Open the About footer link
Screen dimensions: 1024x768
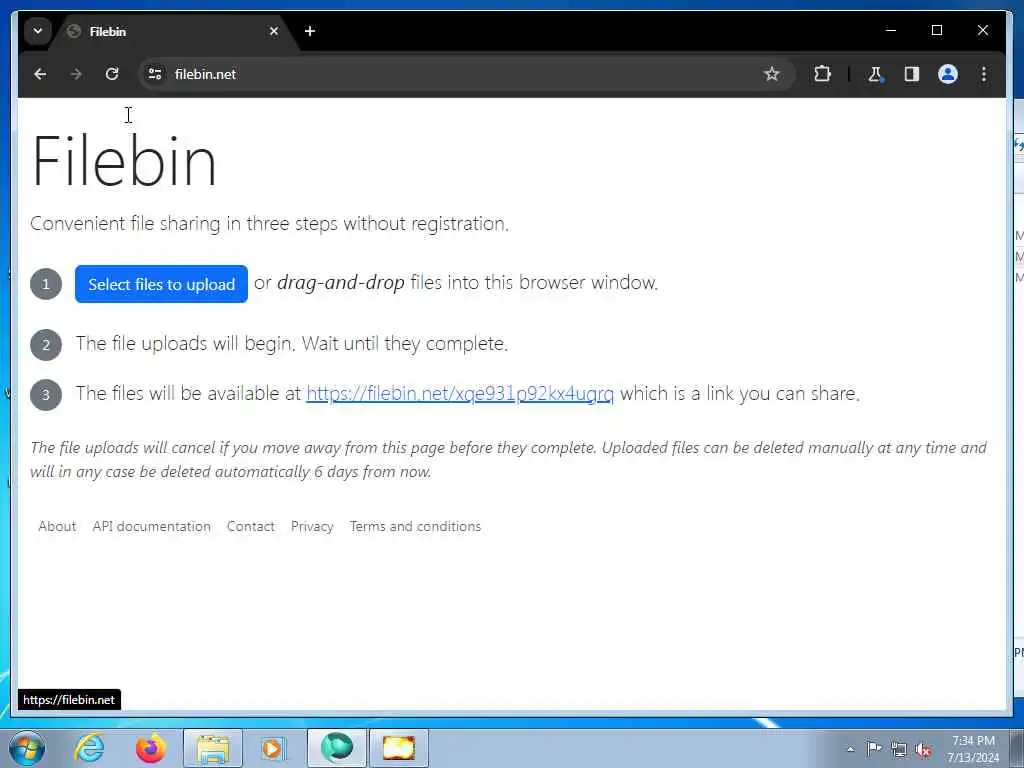(x=57, y=526)
